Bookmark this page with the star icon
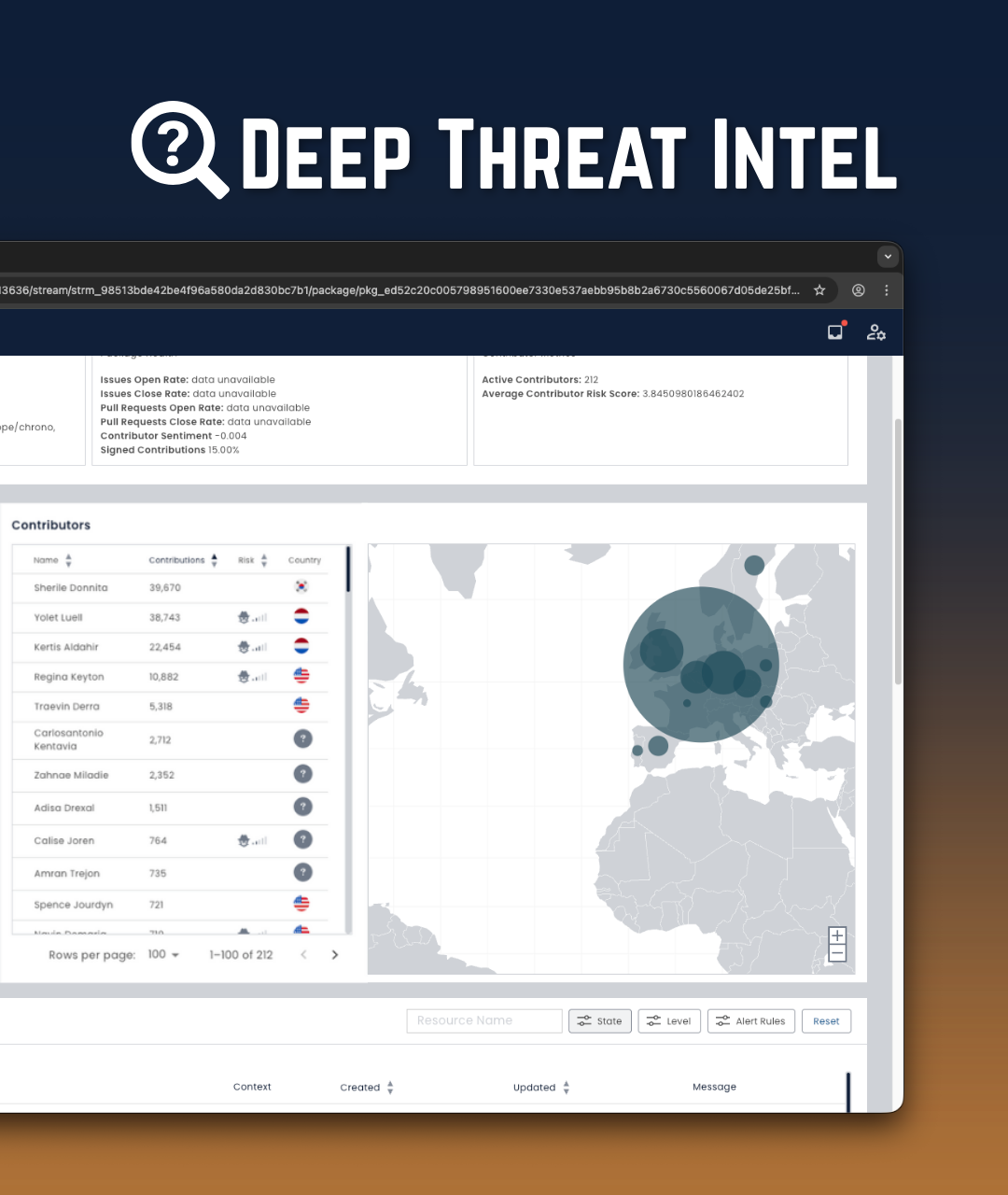 click(x=819, y=290)
